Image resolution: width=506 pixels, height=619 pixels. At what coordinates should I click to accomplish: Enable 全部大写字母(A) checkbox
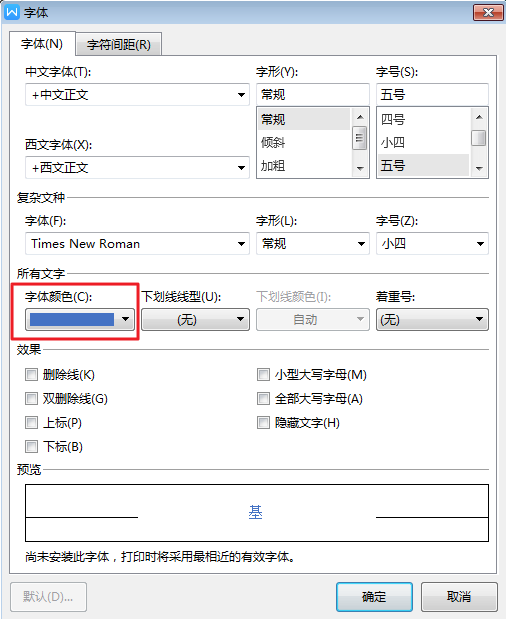(263, 398)
